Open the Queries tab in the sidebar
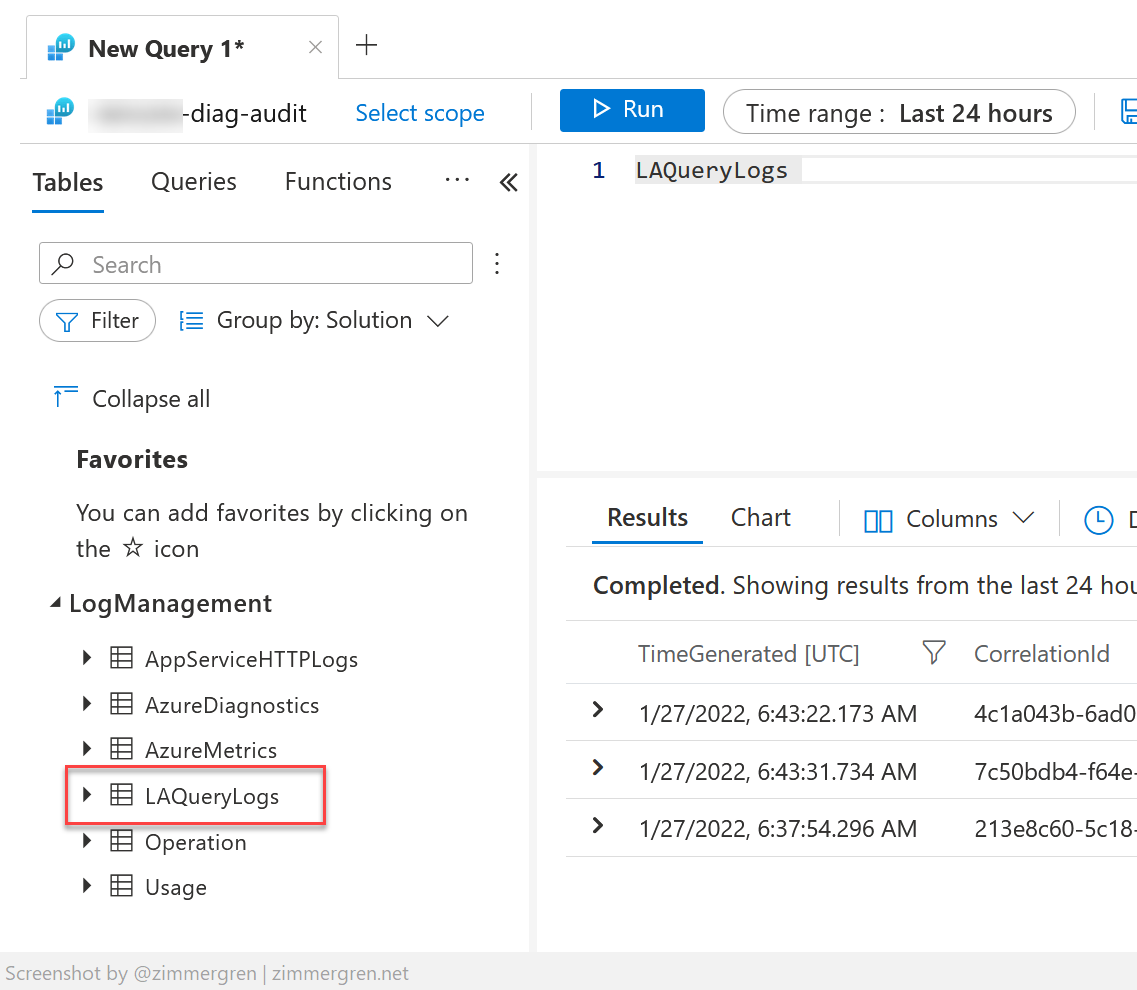The height and width of the screenshot is (990, 1137). (193, 181)
